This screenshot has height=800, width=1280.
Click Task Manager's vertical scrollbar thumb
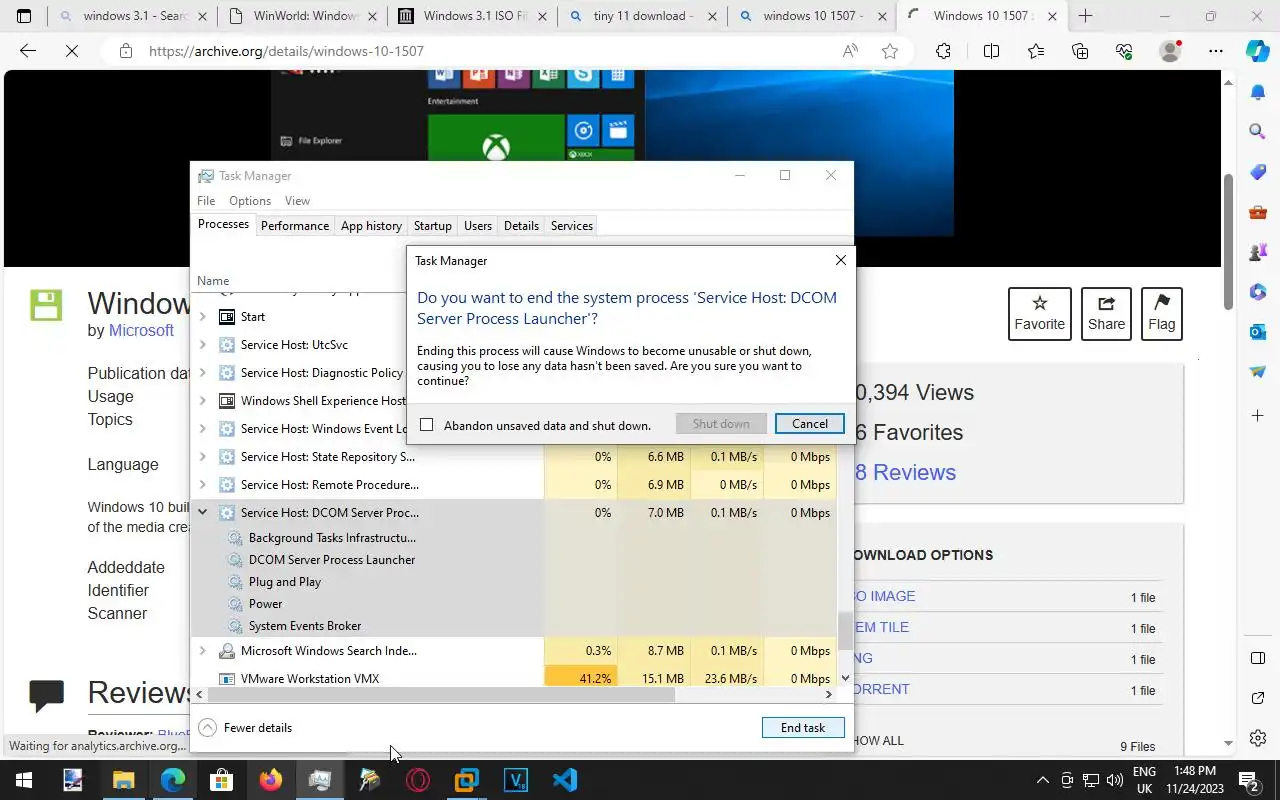[x=845, y=630]
